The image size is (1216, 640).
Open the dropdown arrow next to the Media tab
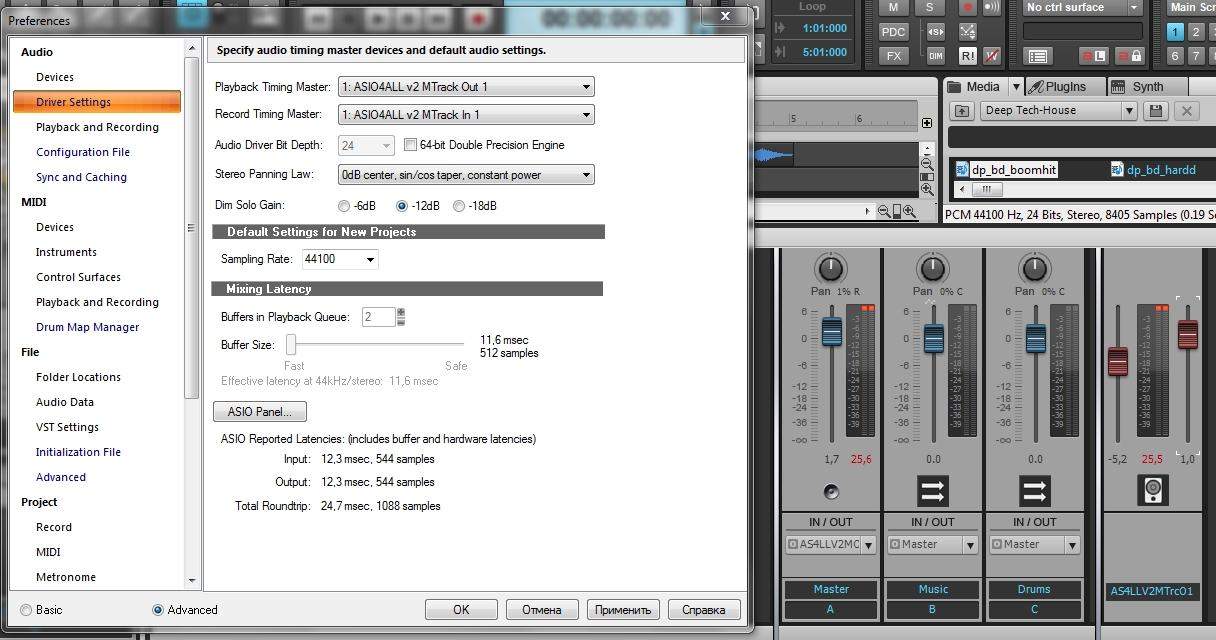click(x=1016, y=87)
